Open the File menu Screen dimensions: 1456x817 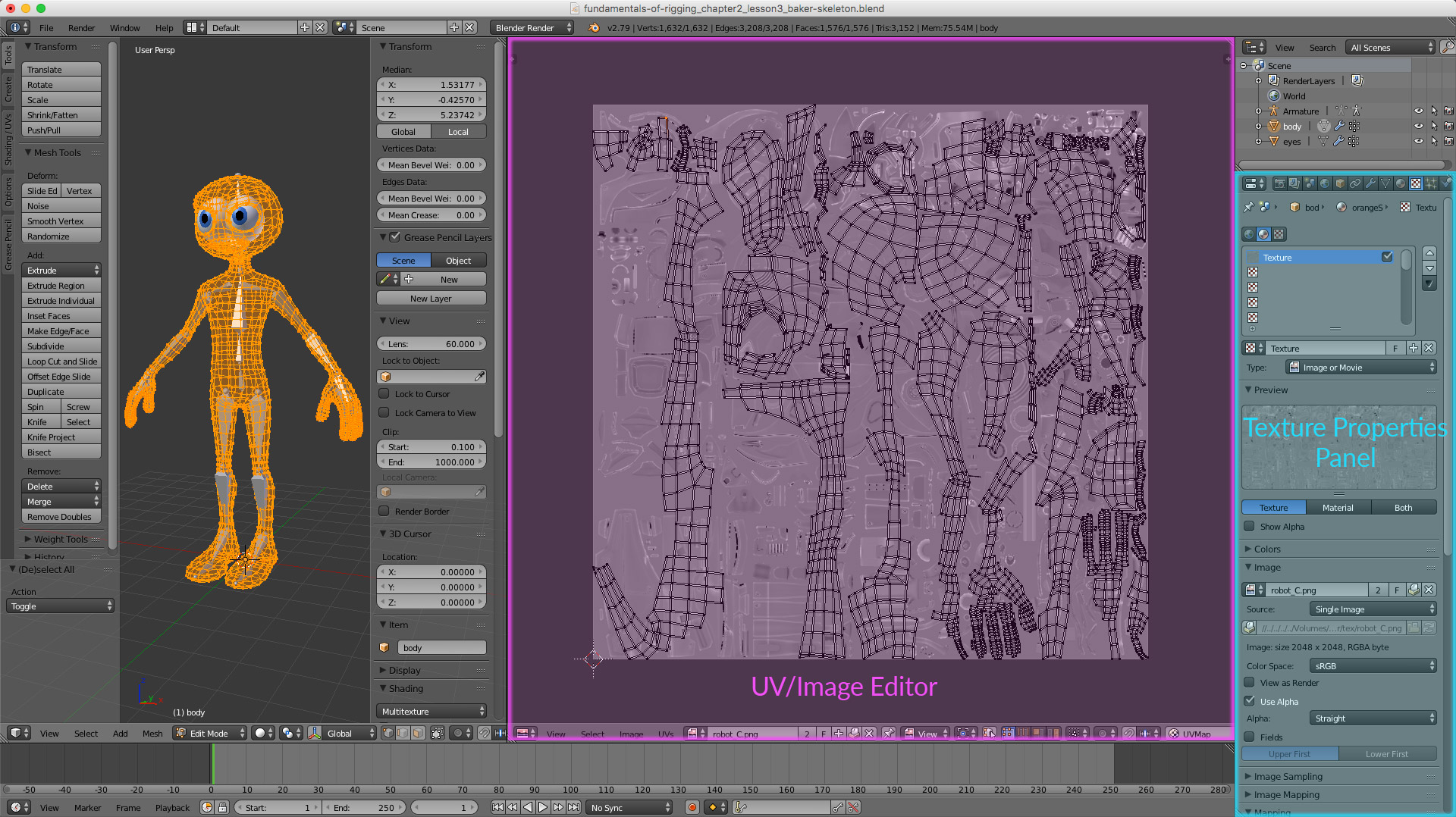coord(46,27)
